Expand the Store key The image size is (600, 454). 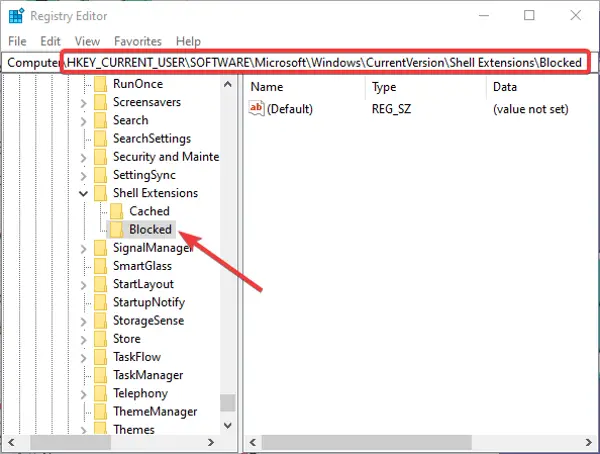pyautogui.click(x=83, y=340)
